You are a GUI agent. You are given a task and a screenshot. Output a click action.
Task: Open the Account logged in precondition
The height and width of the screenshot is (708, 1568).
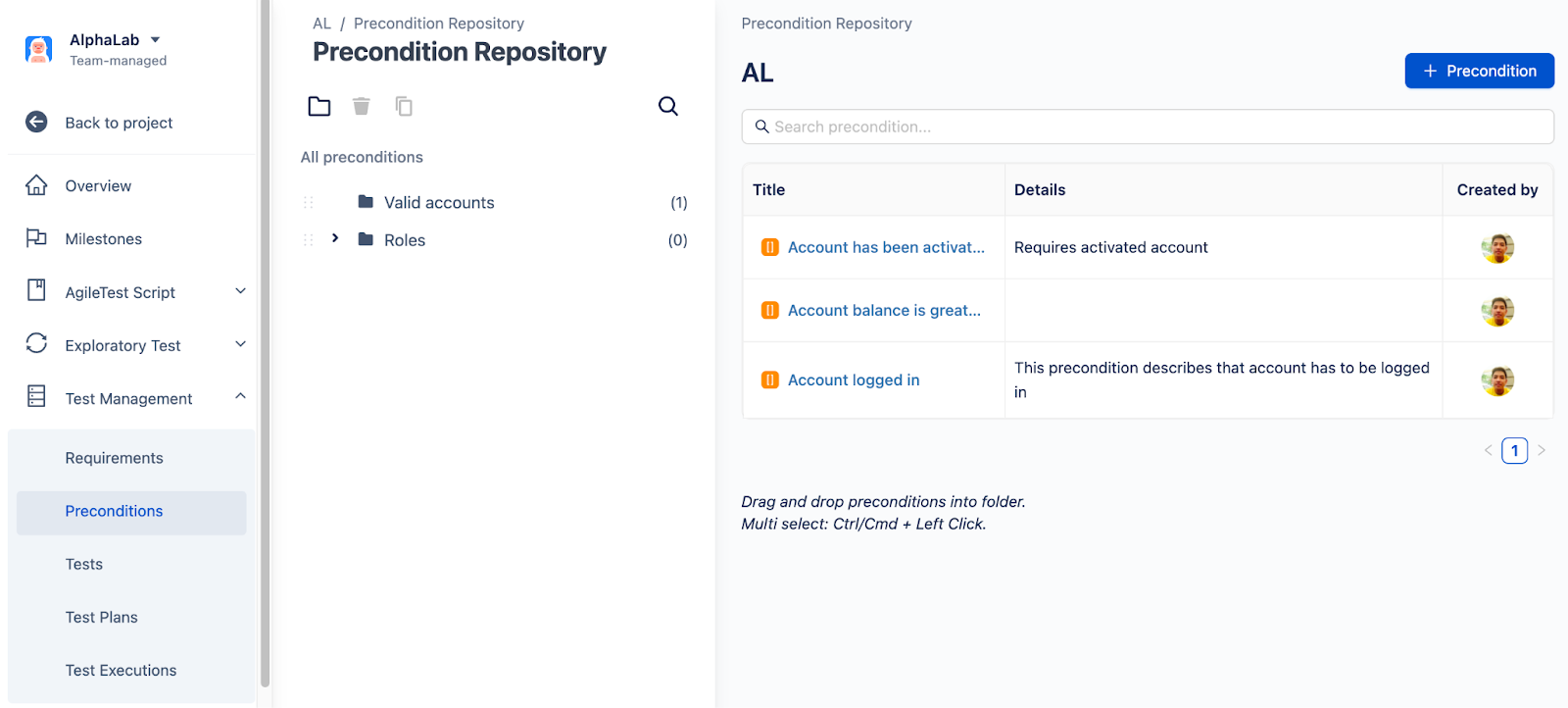[x=853, y=380]
